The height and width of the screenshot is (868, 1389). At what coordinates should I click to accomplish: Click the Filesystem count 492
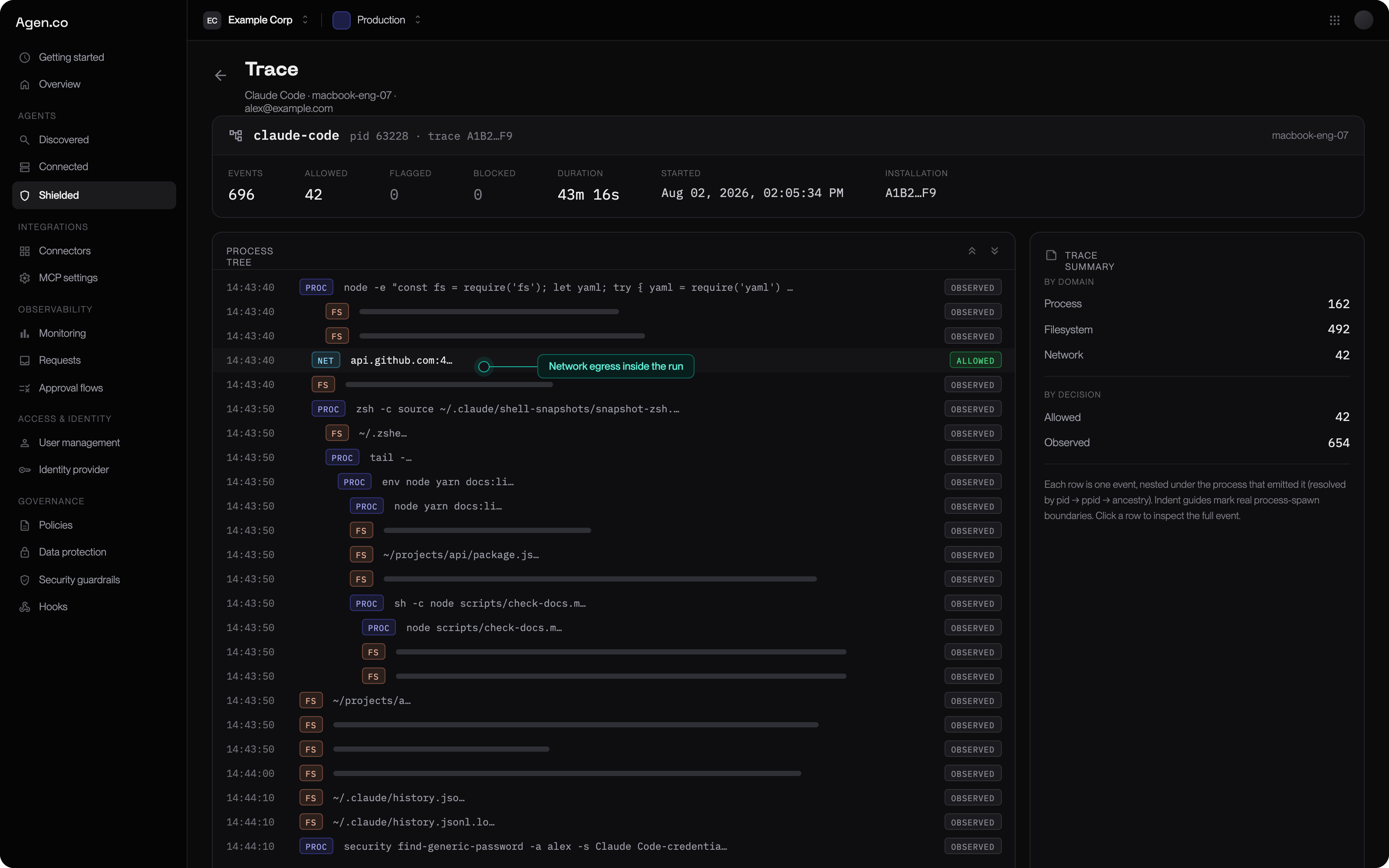pos(1338,329)
